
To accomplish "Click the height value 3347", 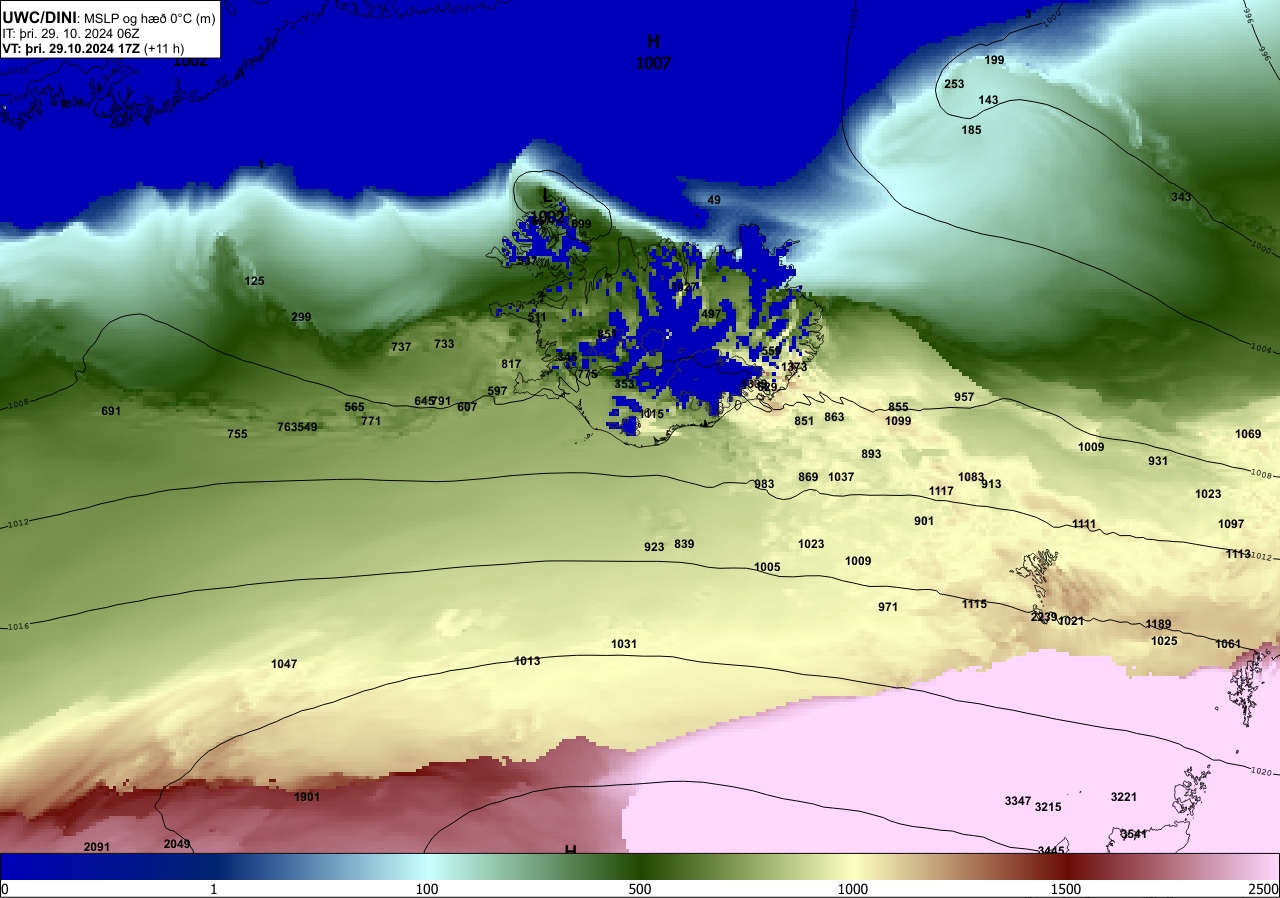I will click(1018, 801).
